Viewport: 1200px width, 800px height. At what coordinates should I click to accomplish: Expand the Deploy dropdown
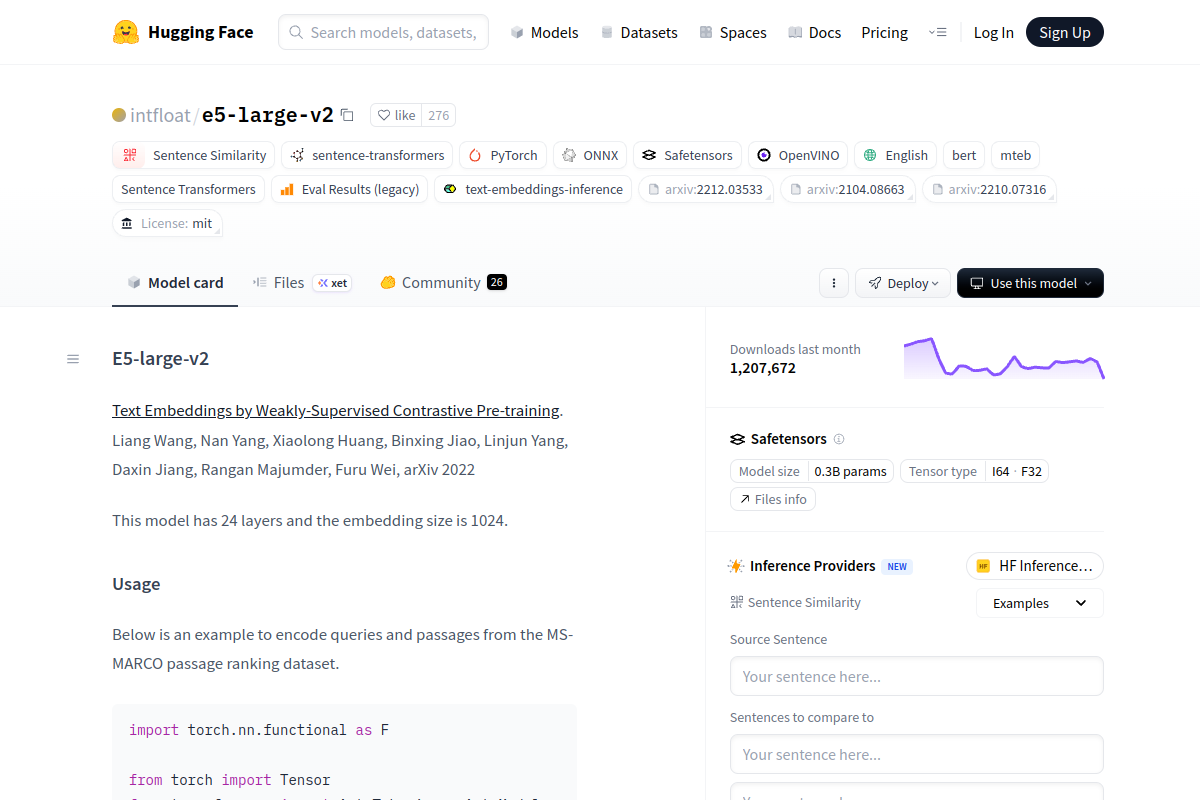[903, 283]
